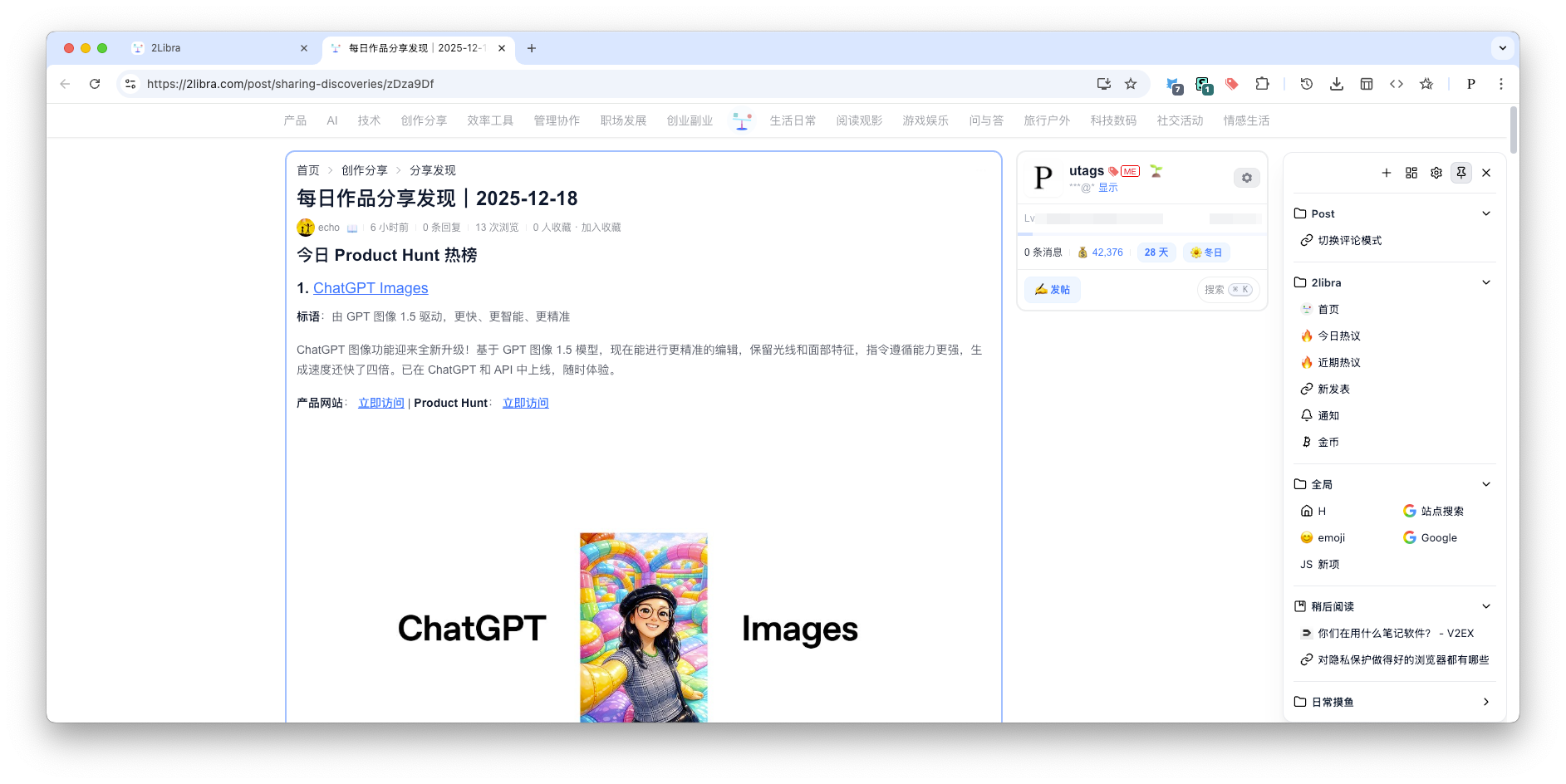Select the AI menu item in top navigation
This screenshot has width=1566, height=784.
(x=331, y=120)
